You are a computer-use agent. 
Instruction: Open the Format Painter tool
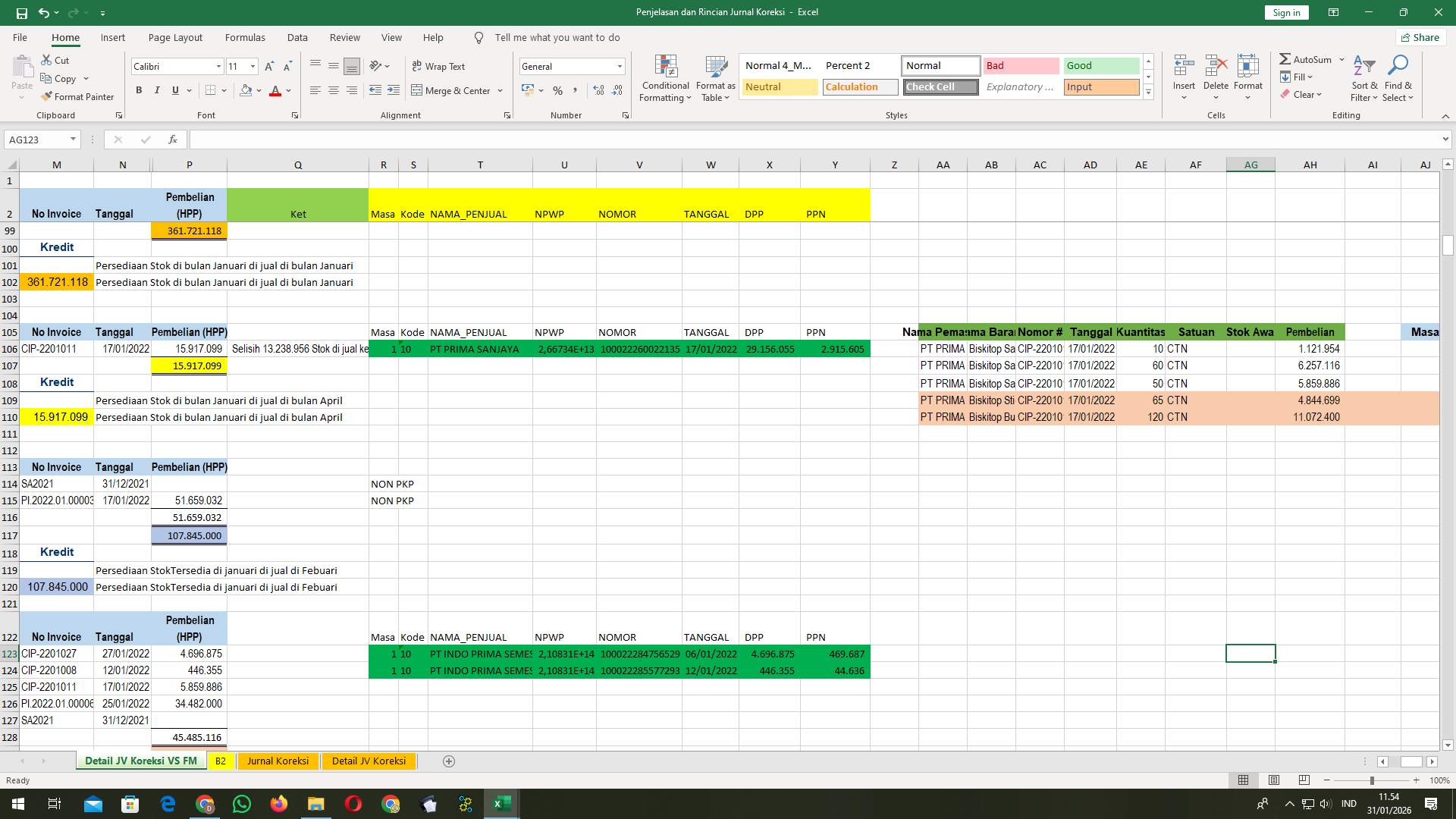tap(78, 96)
